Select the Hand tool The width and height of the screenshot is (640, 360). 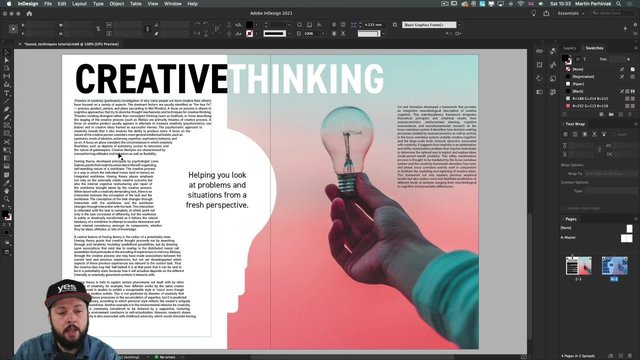pyautogui.click(x=7, y=191)
